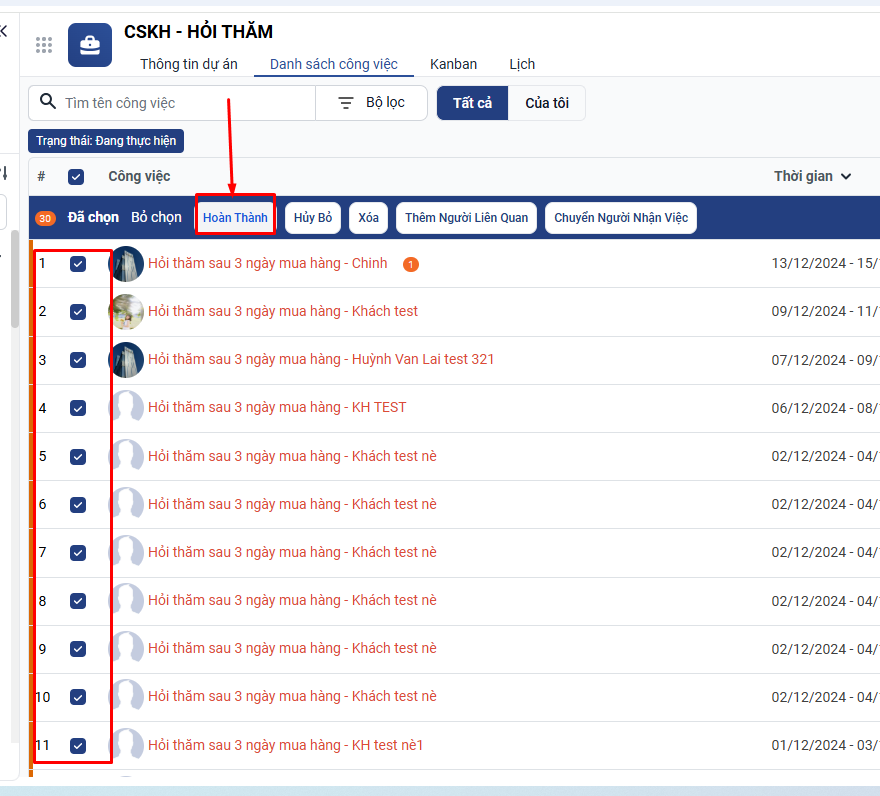Image resolution: width=880 pixels, height=796 pixels.
Task: Switch to the Kanban tab
Action: tap(453, 64)
